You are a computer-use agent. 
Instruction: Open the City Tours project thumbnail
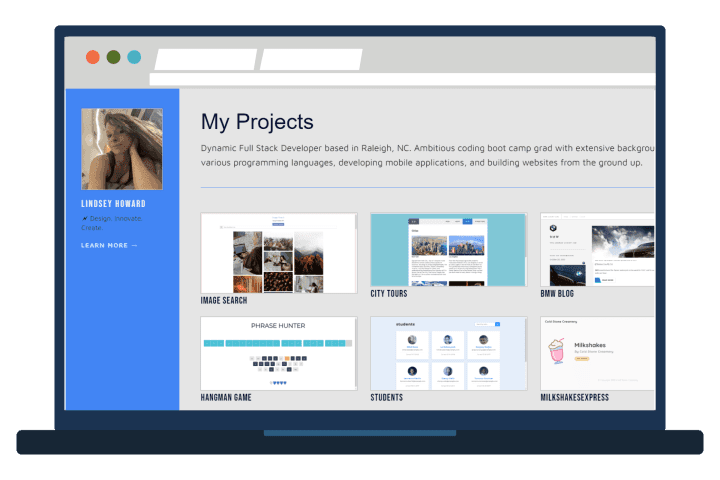click(x=449, y=249)
